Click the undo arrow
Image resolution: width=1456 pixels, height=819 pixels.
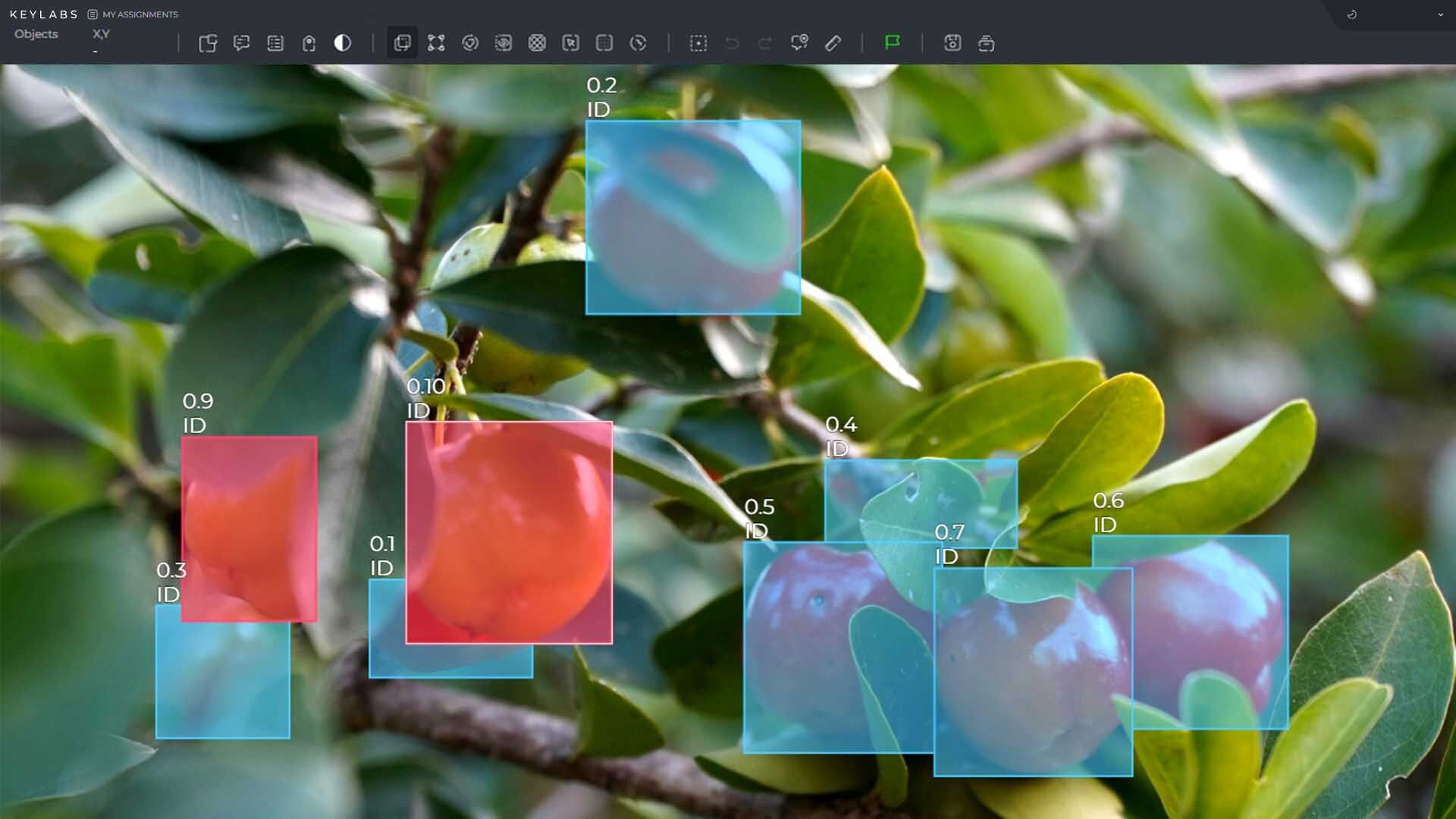732,43
